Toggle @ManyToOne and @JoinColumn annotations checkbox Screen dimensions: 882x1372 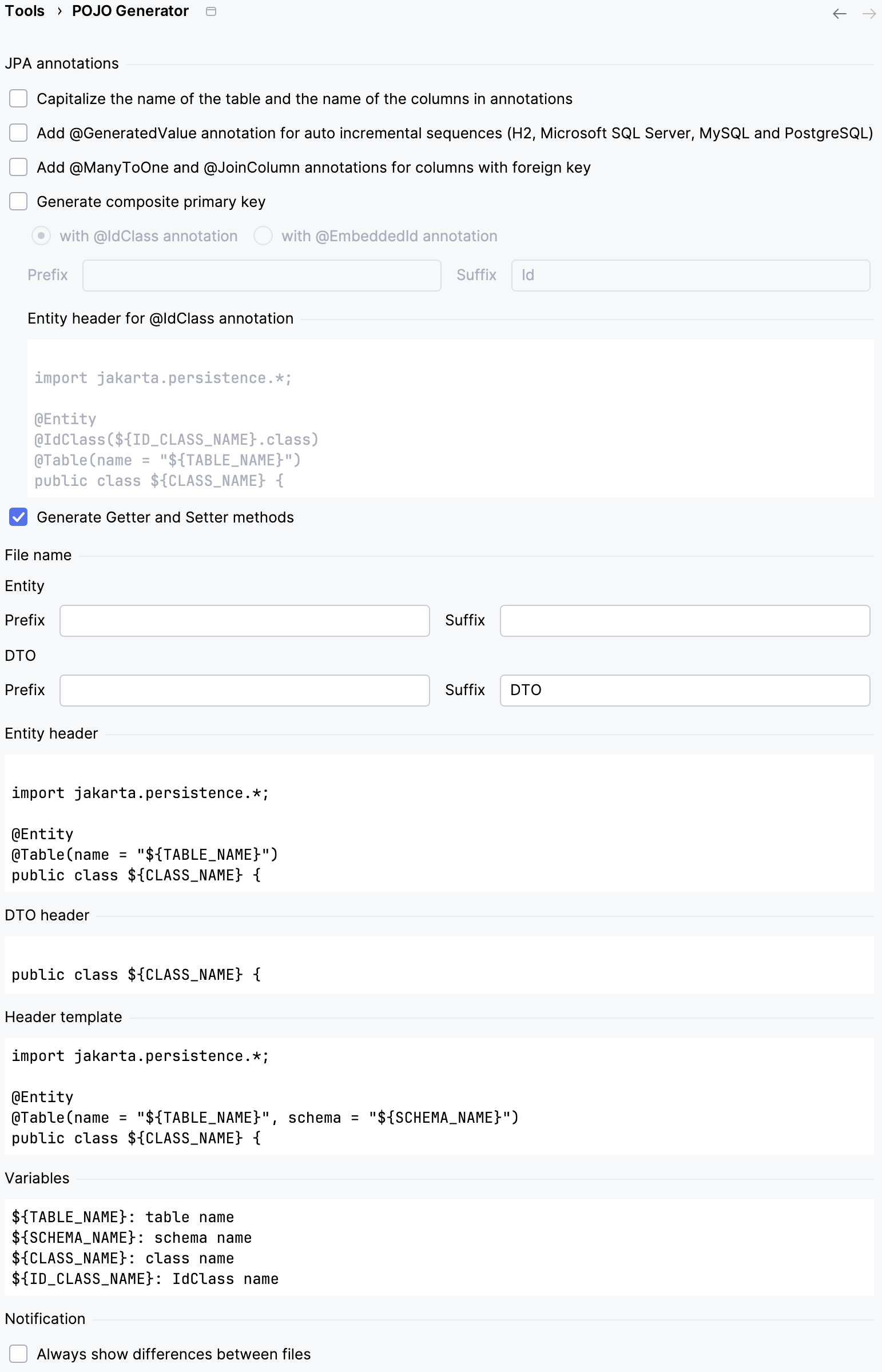point(18,167)
